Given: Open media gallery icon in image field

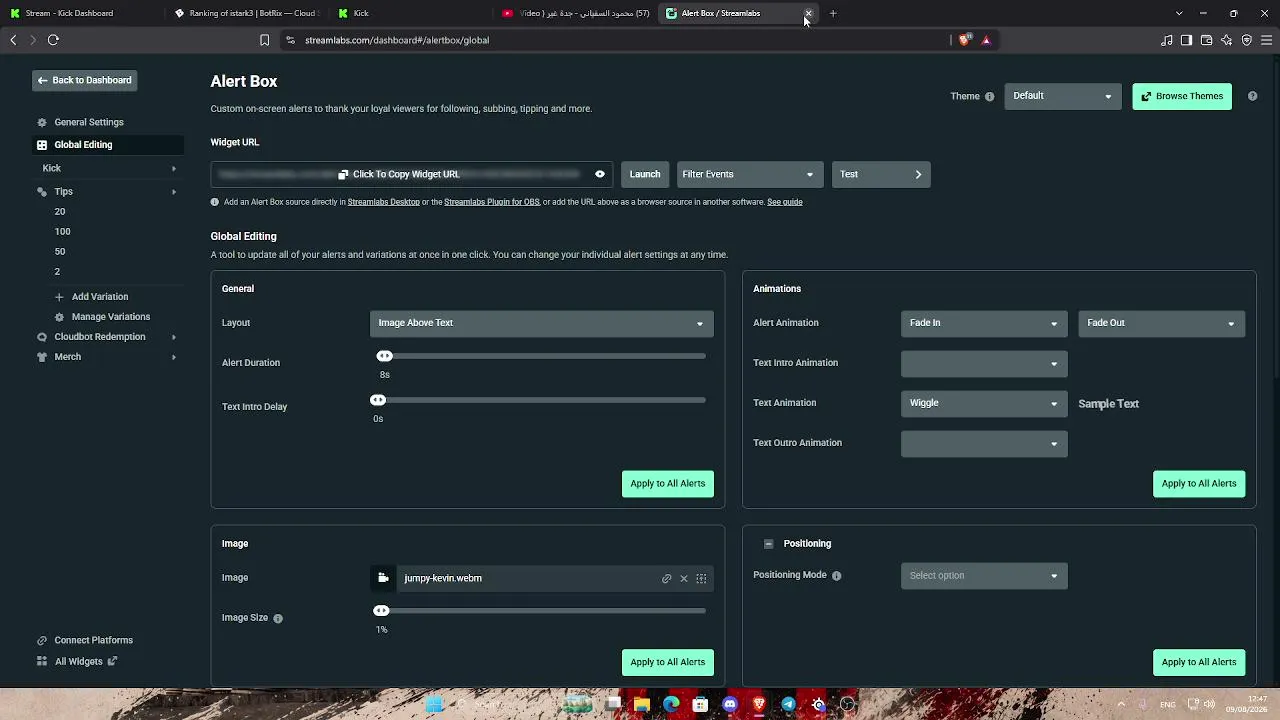Looking at the screenshot, I should 701,578.
